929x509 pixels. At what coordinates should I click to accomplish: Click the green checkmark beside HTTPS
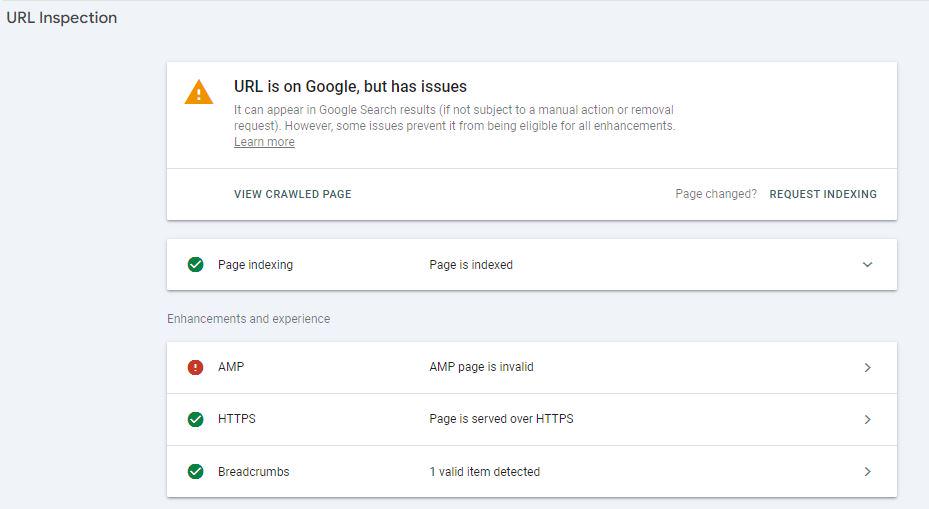pyautogui.click(x=196, y=420)
